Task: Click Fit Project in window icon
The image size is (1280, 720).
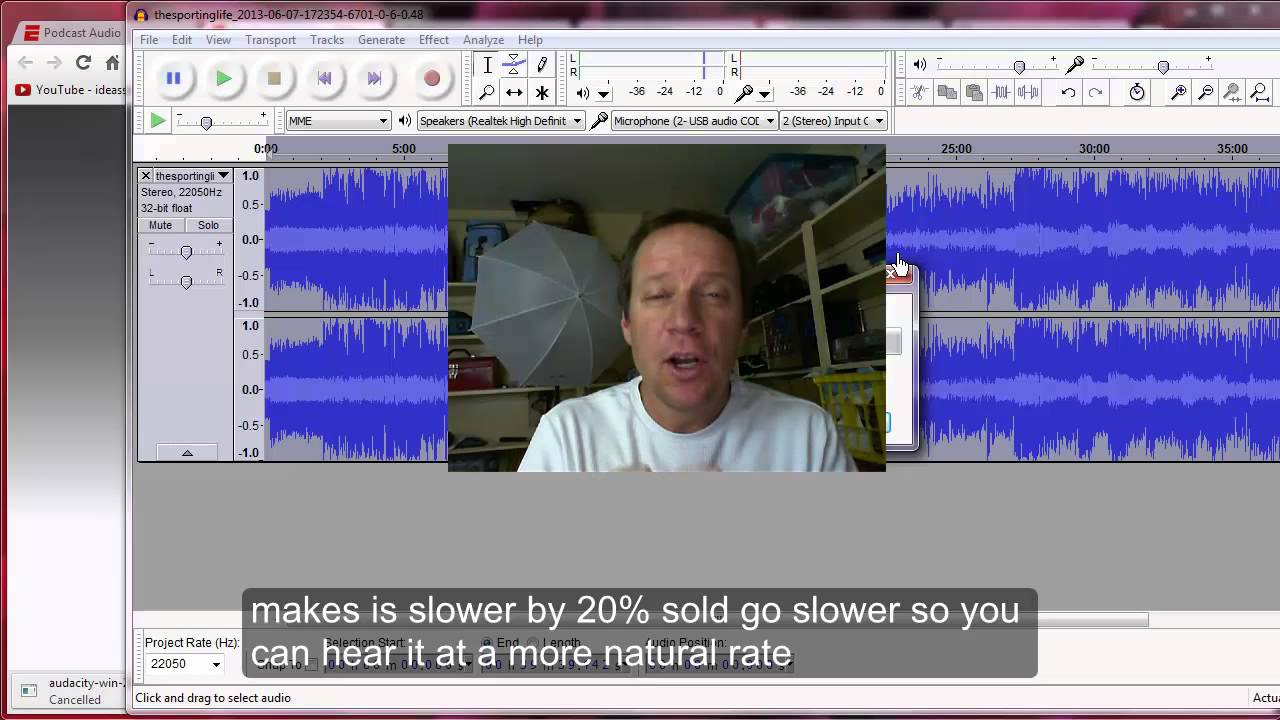Action: coord(1260,92)
